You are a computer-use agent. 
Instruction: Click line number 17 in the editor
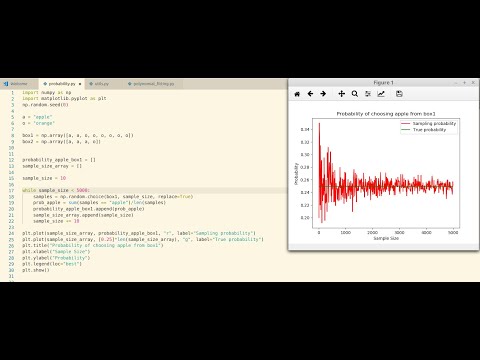12,190
